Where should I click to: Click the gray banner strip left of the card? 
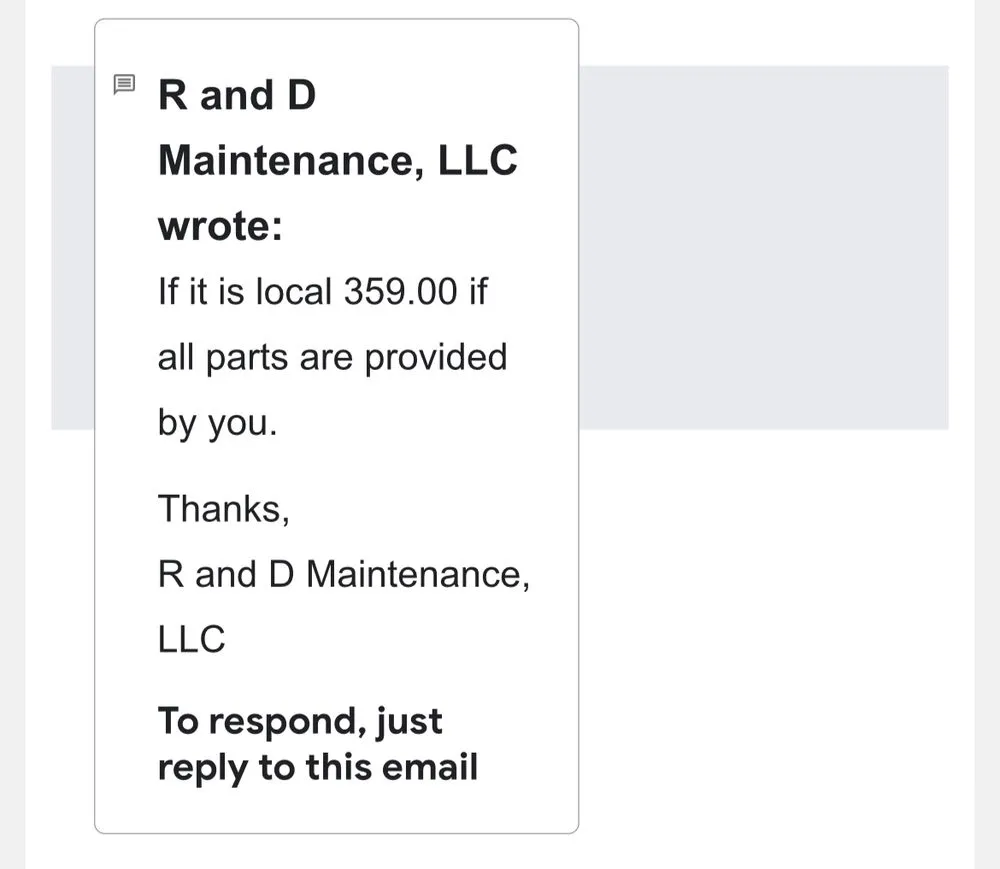tap(72, 247)
